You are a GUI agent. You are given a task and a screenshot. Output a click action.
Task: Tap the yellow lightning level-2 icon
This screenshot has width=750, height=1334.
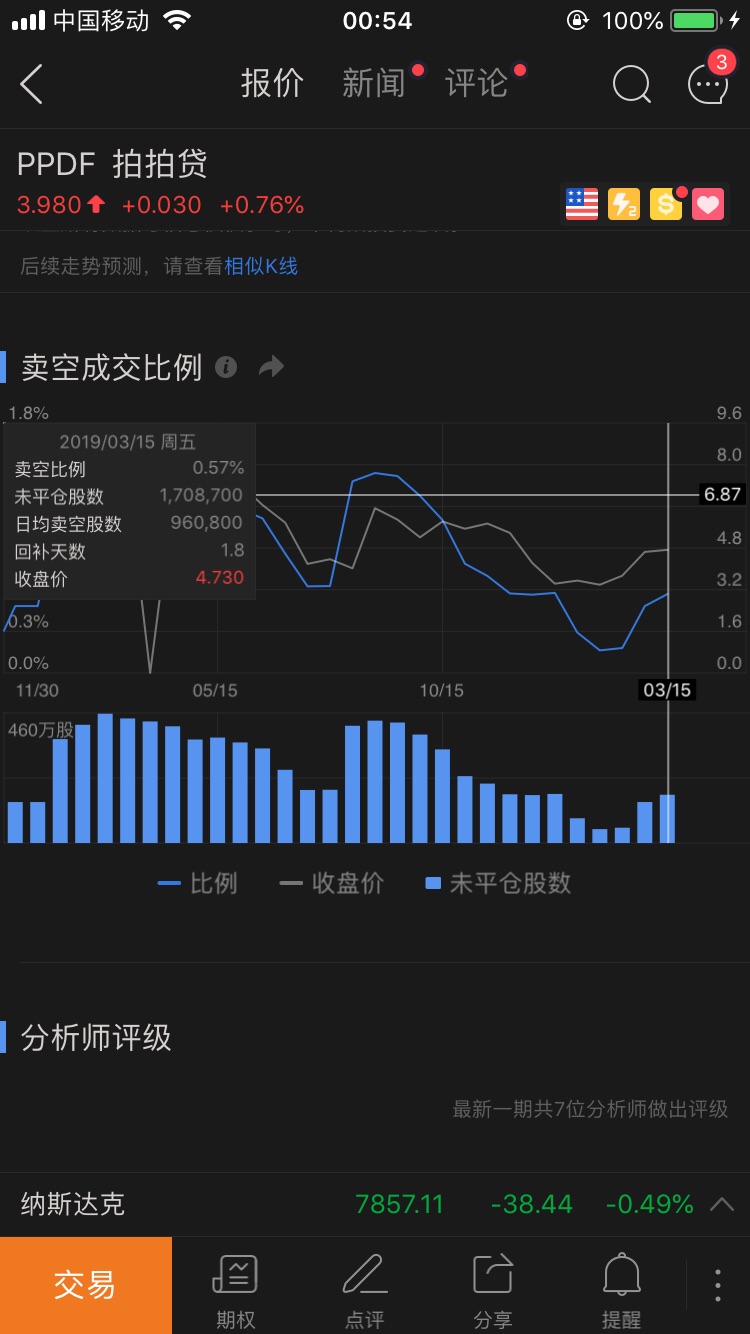coord(624,204)
